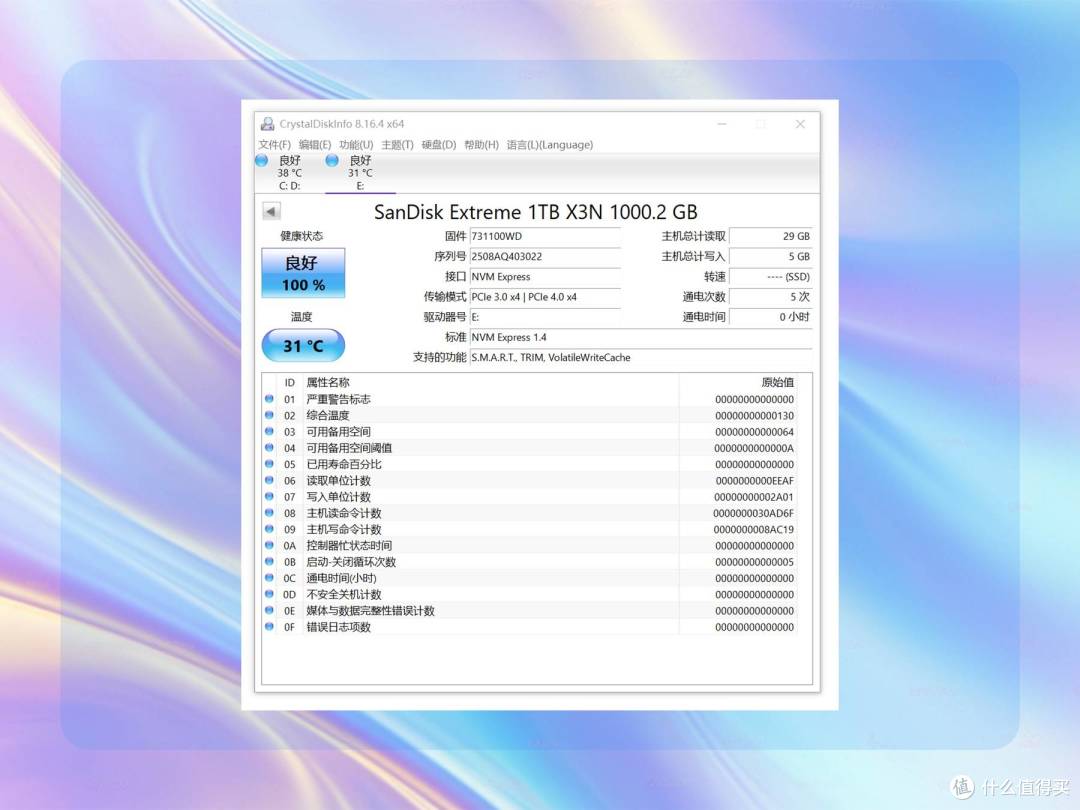Viewport: 1080px width, 810px height.
Task: Click the host writes value 5 GB
Action: pos(771,256)
